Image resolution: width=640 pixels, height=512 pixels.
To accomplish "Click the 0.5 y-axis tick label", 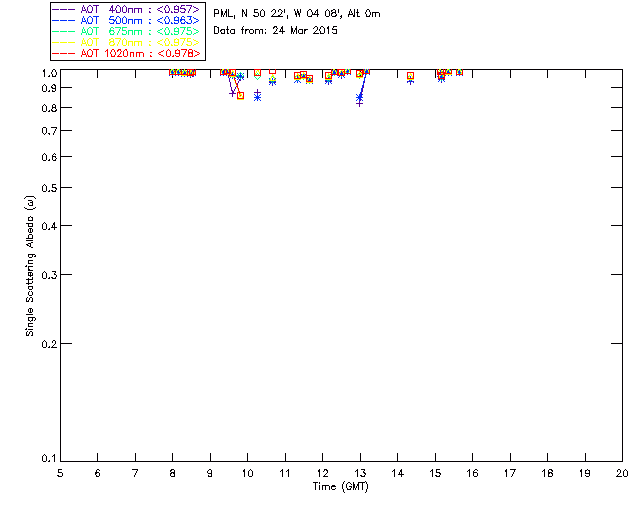I will (x=51, y=188).
